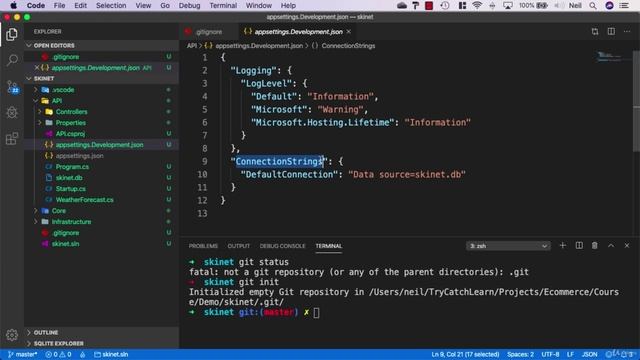
Task: Select the Terminal panel tab
Action: point(329,246)
